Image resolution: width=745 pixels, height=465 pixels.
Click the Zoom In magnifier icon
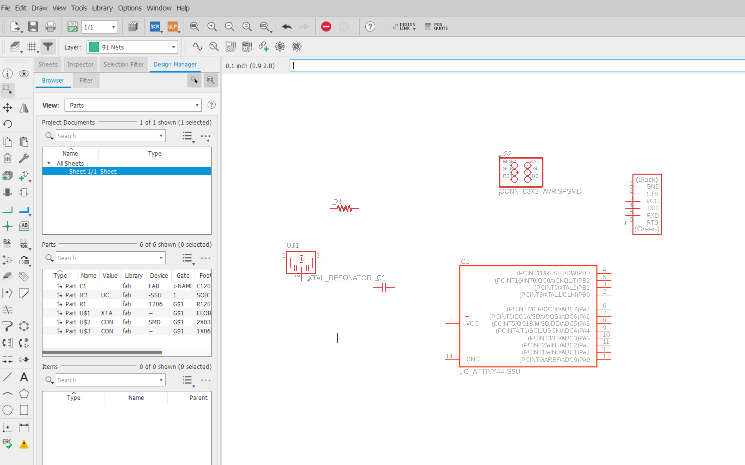212,27
